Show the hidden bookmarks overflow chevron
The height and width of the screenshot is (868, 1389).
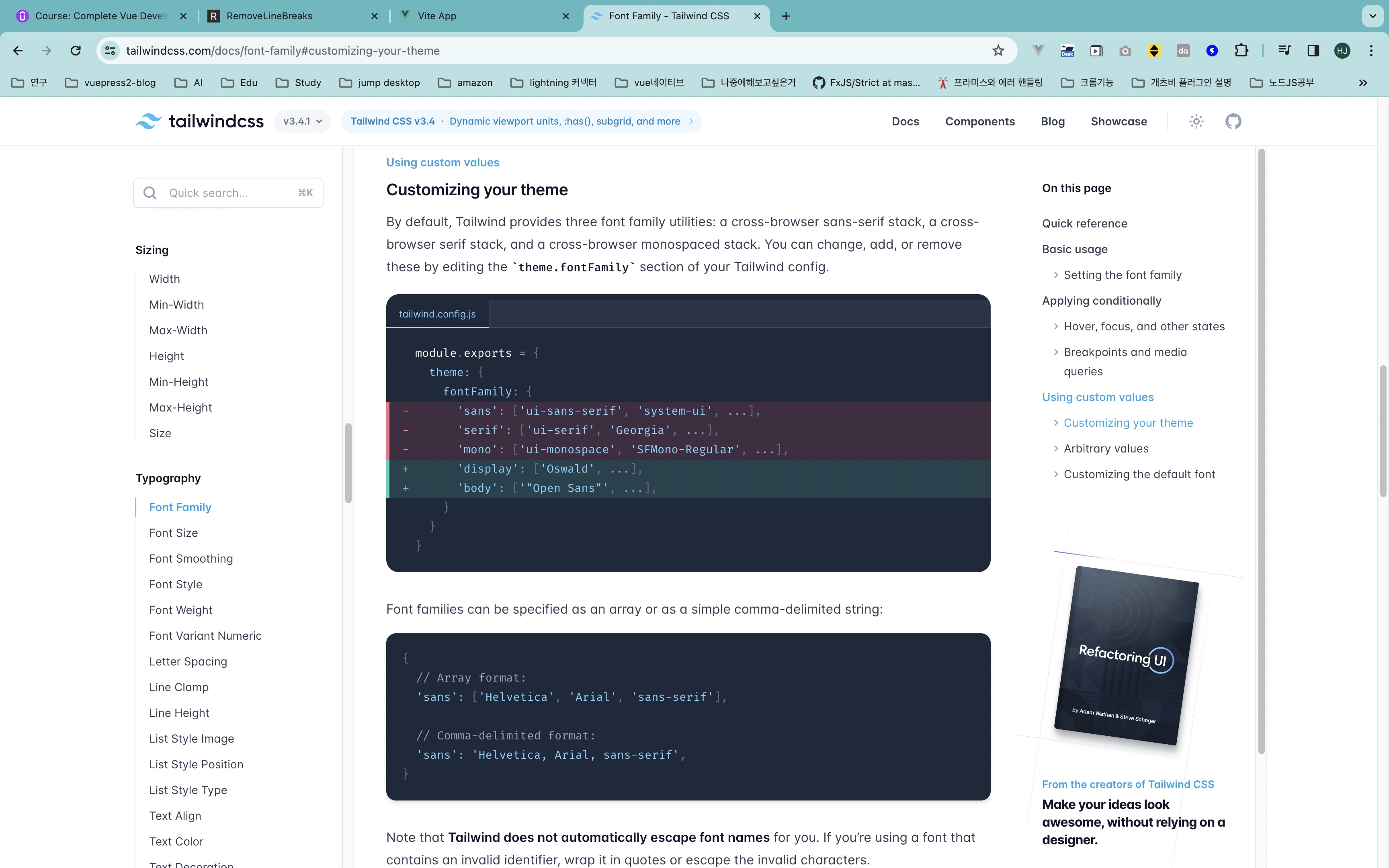pyautogui.click(x=1362, y=82)
